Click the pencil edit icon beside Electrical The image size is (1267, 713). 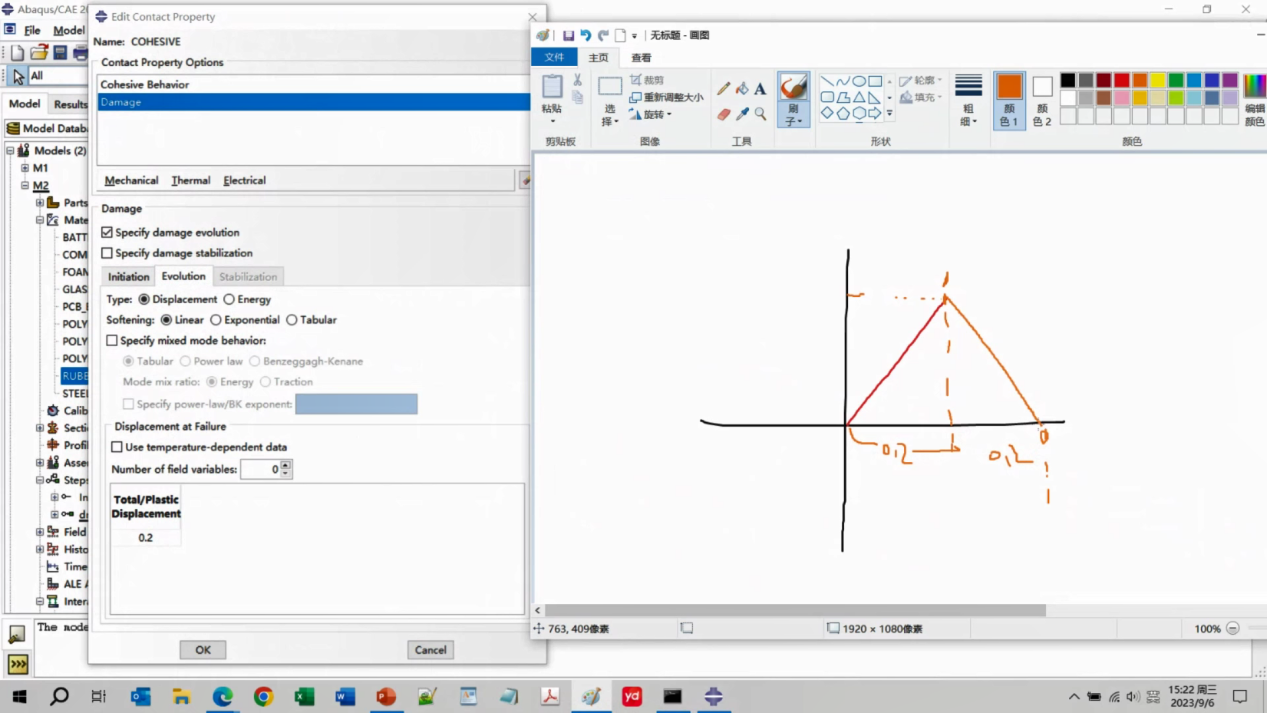click(524, 180)
